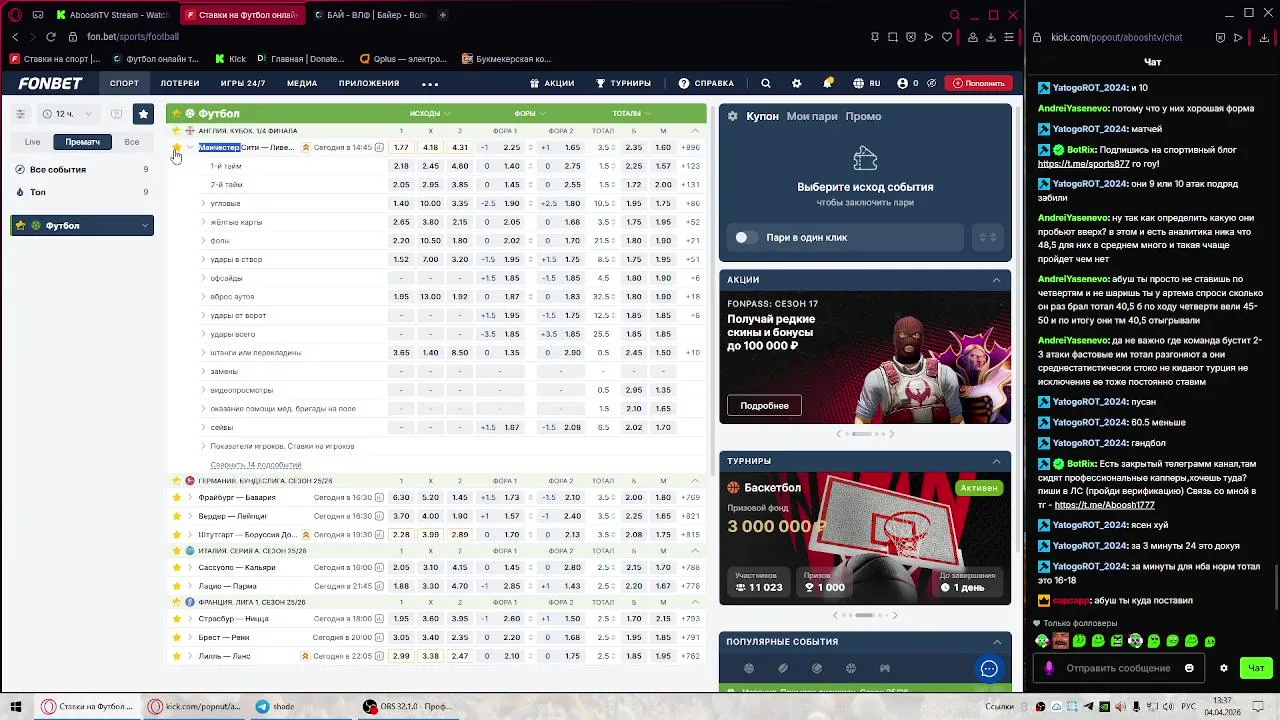Toggle favorite star for Лацио — Парма
Viewport: 1280px width, 720px height.
coord(177,586)
